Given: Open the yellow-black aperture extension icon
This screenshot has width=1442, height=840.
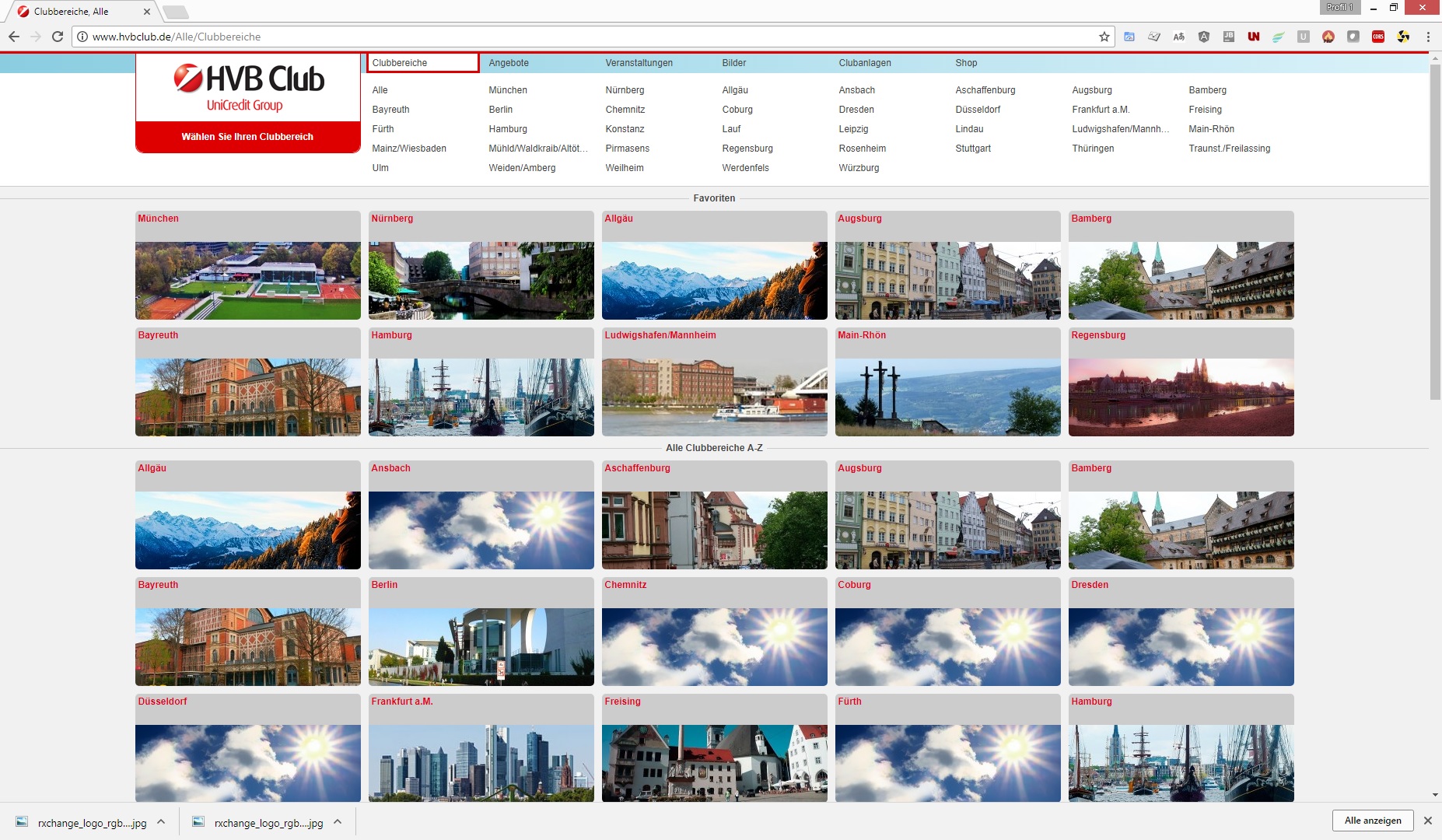Looking at the screenshot, I should tap(1403, 37).
